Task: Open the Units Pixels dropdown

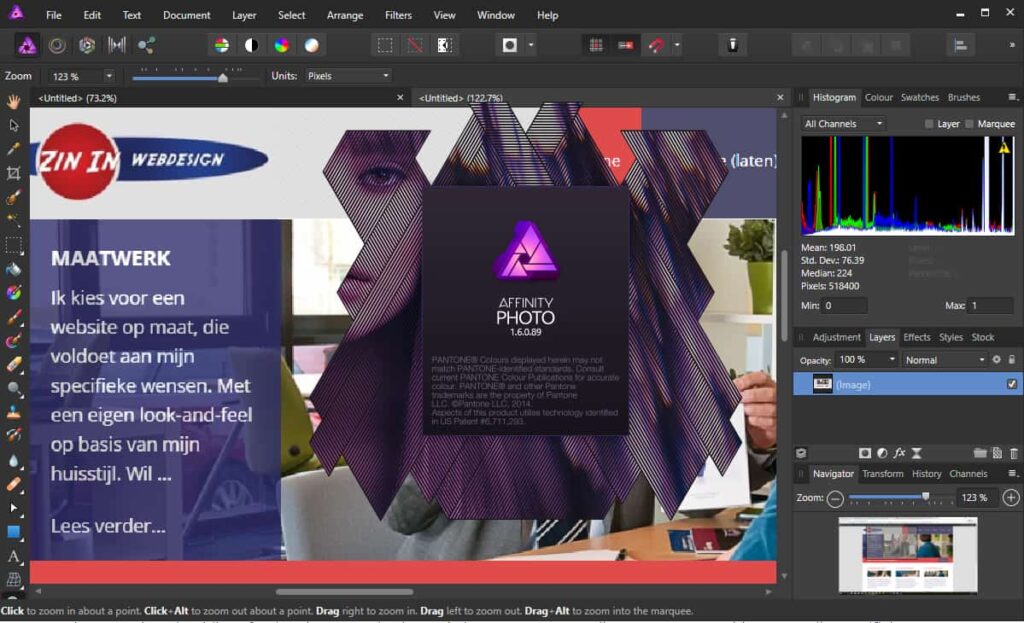Action: click(x=349, y=76)
